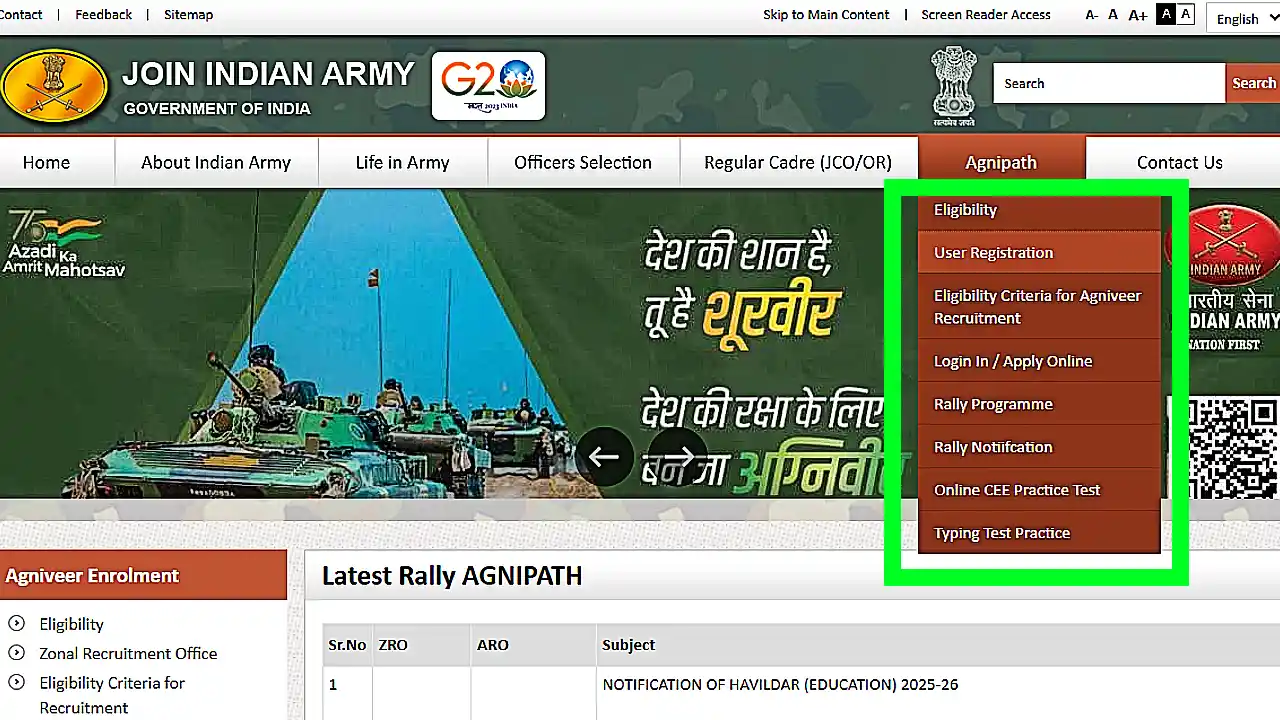
Task: Increase font size with A+ button
Action: (x=1137, y=15)
